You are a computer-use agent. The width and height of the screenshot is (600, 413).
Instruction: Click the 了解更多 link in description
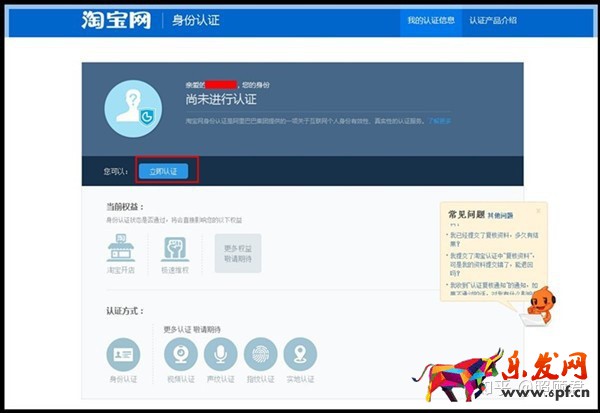(x=439, y=121)
